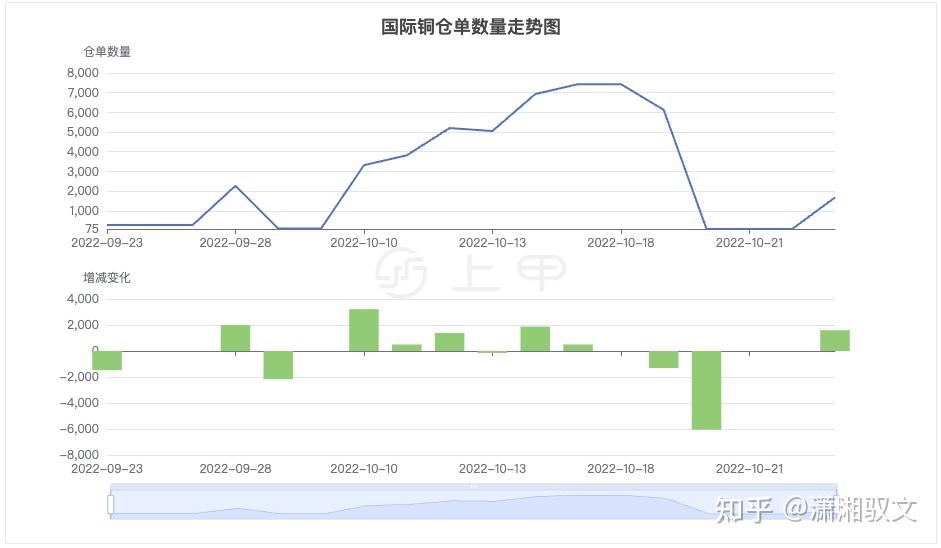Click the line peak at 2022-09-28
Viewport: 941px width, 548px height.
point(235,186)
